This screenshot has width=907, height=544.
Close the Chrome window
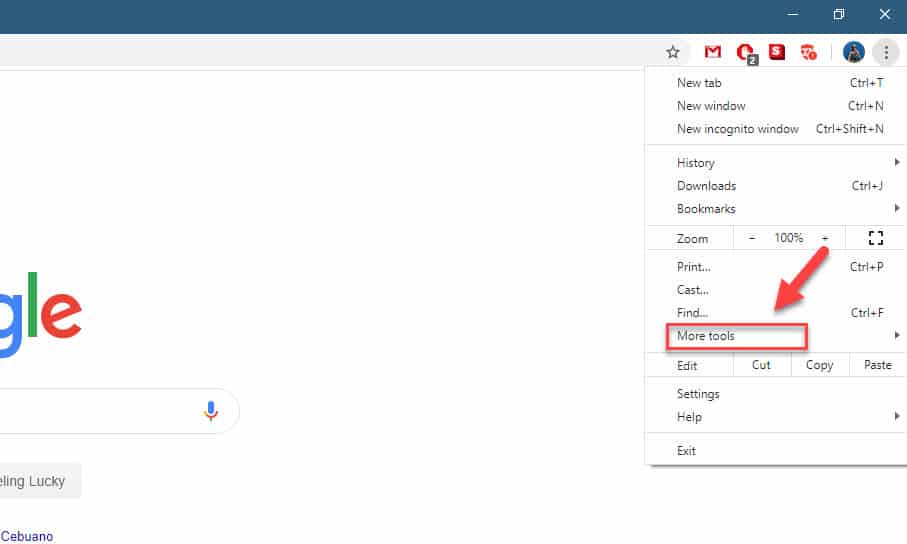tap(884, 14)
